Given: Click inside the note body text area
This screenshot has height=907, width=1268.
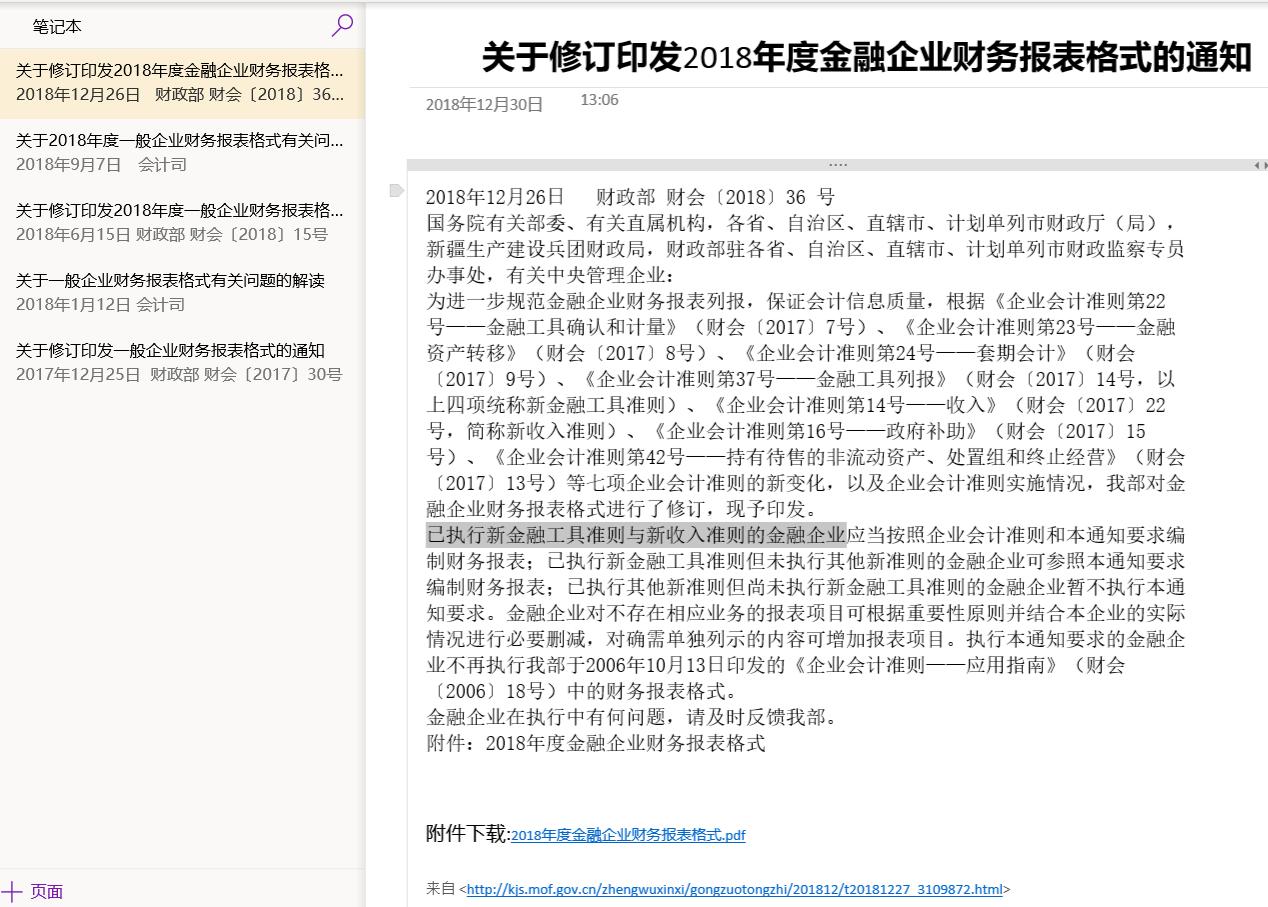Looking at the screenshot, I should pyautogui.click(x=800, y=400).
